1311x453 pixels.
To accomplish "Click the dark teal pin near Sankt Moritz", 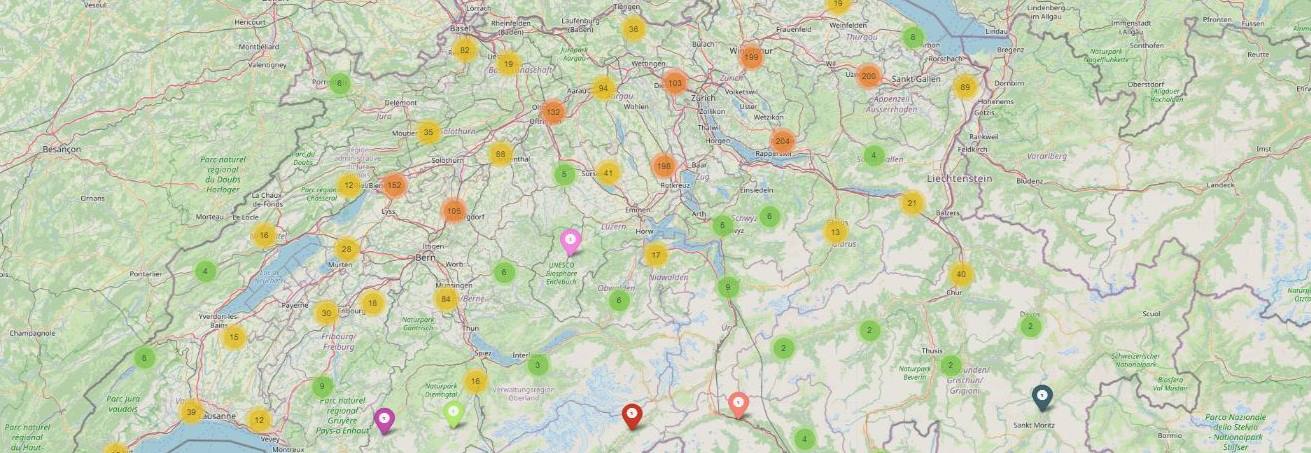I will [1042, 398].
